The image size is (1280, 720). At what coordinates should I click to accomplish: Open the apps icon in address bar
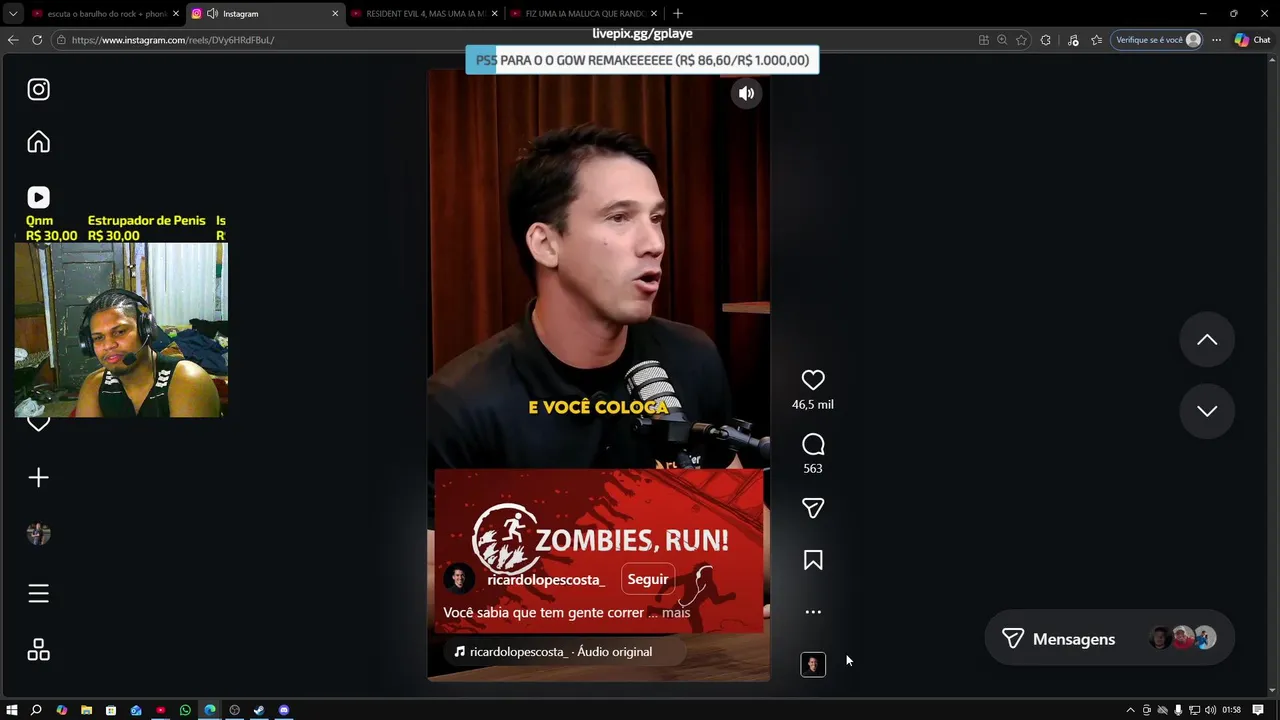(x=983, y=40)
